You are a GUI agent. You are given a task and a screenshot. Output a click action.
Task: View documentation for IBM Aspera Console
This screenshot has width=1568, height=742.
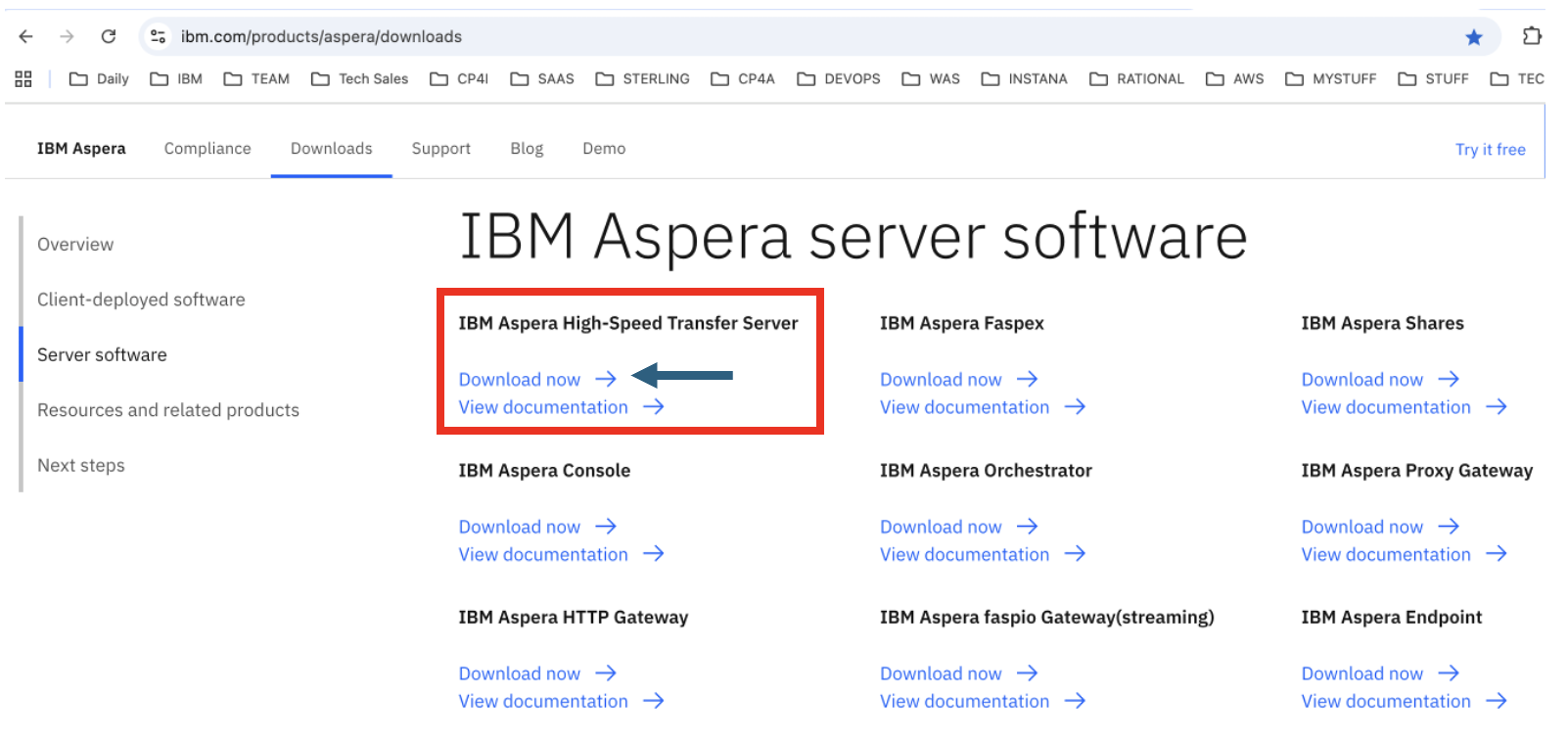pos(562,554)
